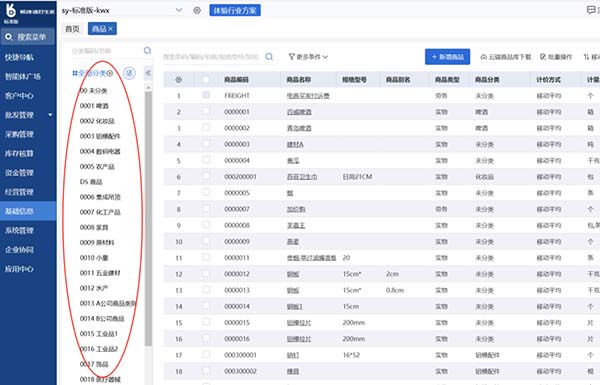Select category 0001 in the tree
The width and height of the screenshot is (600, 385).
click(94, 106)
